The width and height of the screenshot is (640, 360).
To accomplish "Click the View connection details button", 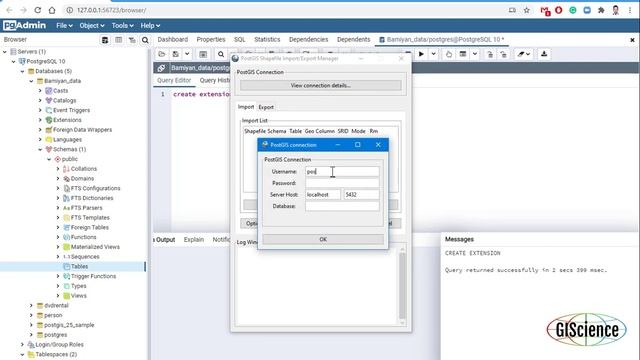I will point(320,85).
